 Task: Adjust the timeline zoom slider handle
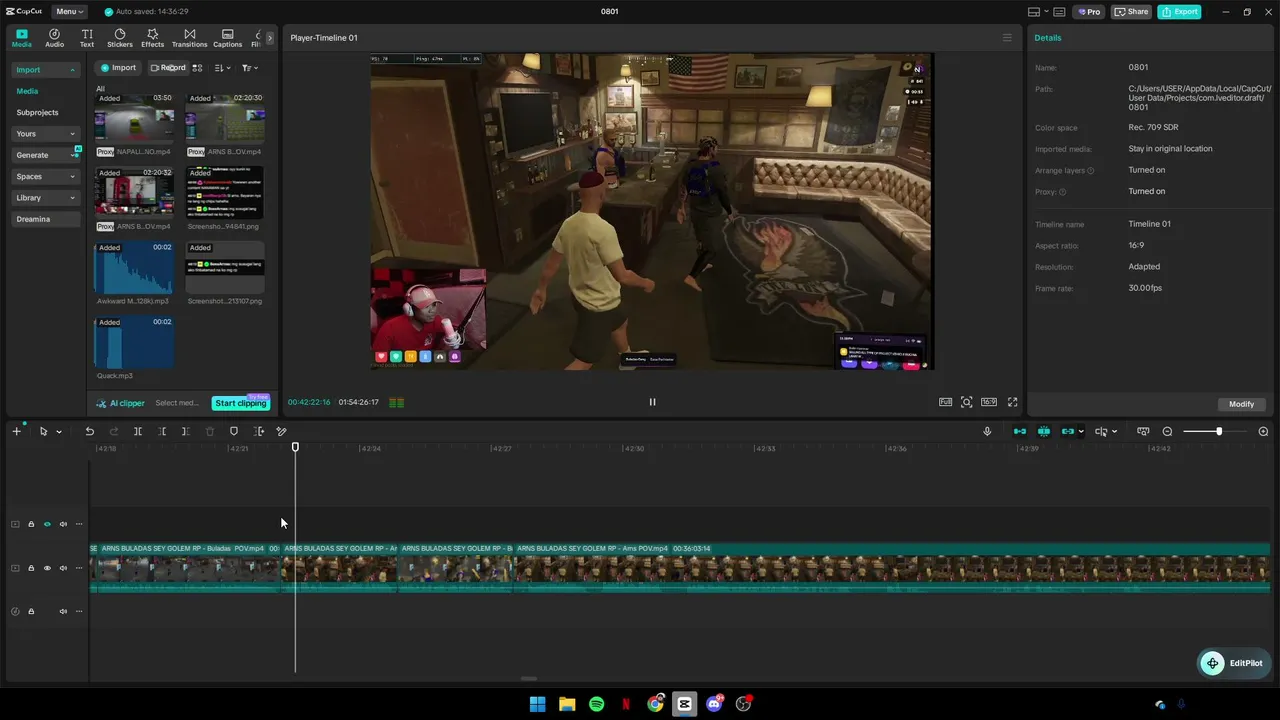click(1218, 431)
